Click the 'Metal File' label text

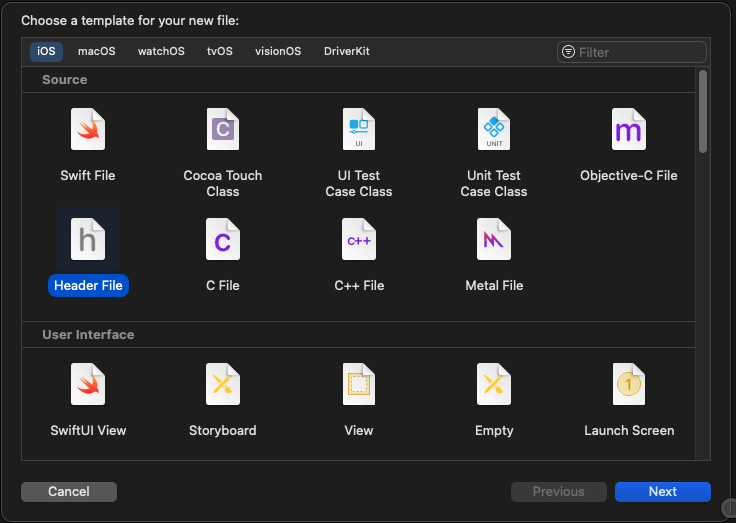coord(494,285)
